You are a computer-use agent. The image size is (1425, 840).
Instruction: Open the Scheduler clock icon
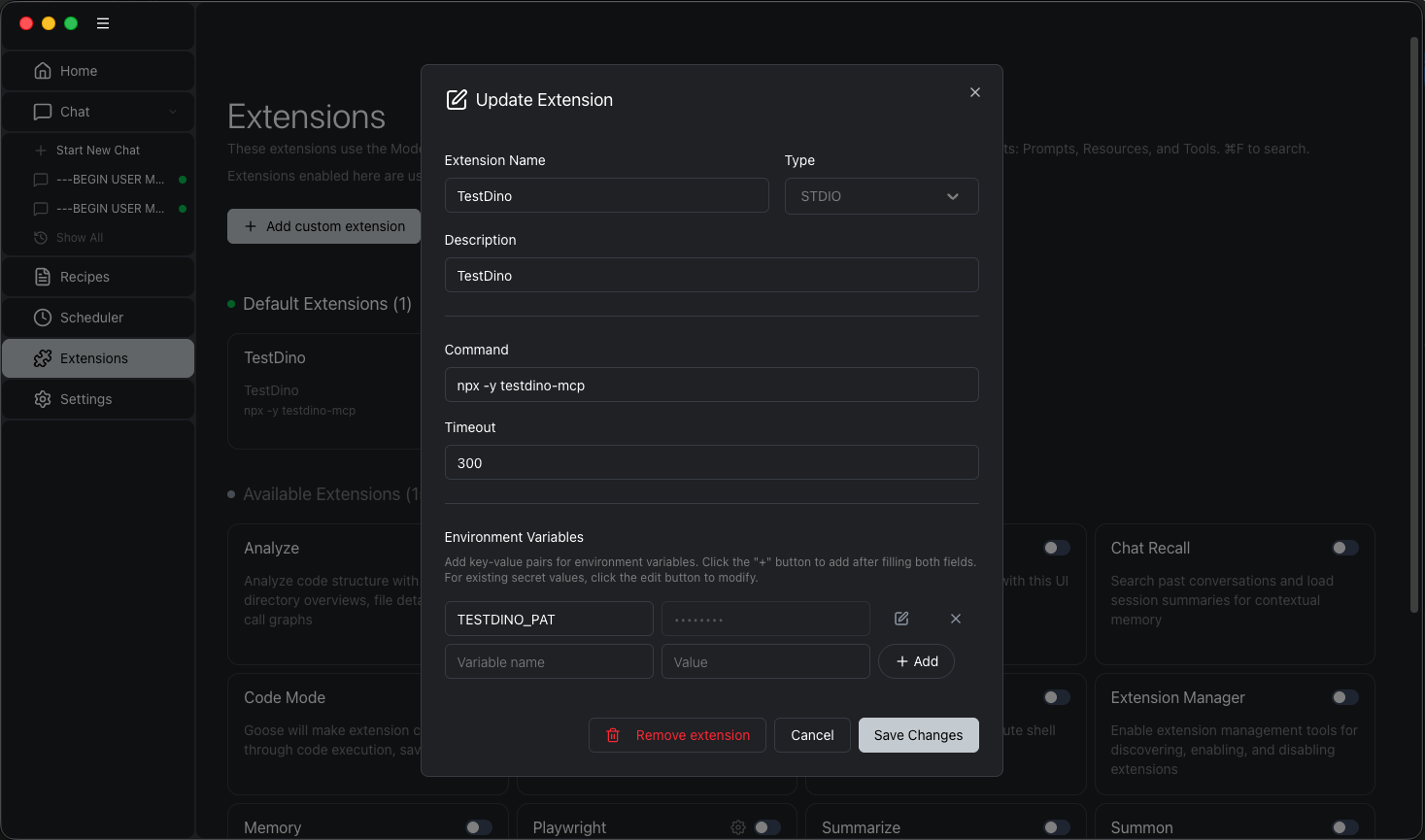tap(43, 318)
